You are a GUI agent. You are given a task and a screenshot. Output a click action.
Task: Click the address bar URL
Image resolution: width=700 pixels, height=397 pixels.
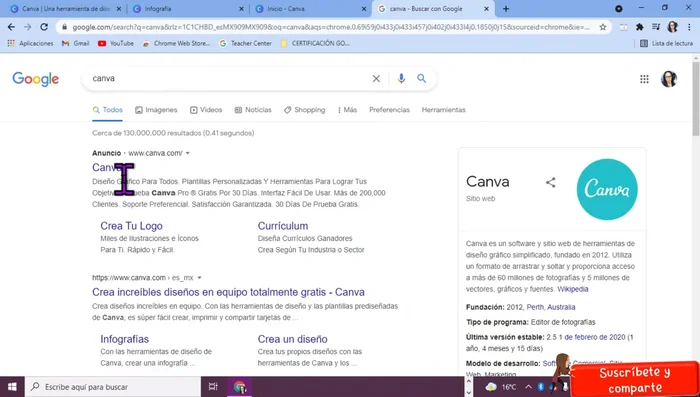pyautogui.click(x=330, y=27)
